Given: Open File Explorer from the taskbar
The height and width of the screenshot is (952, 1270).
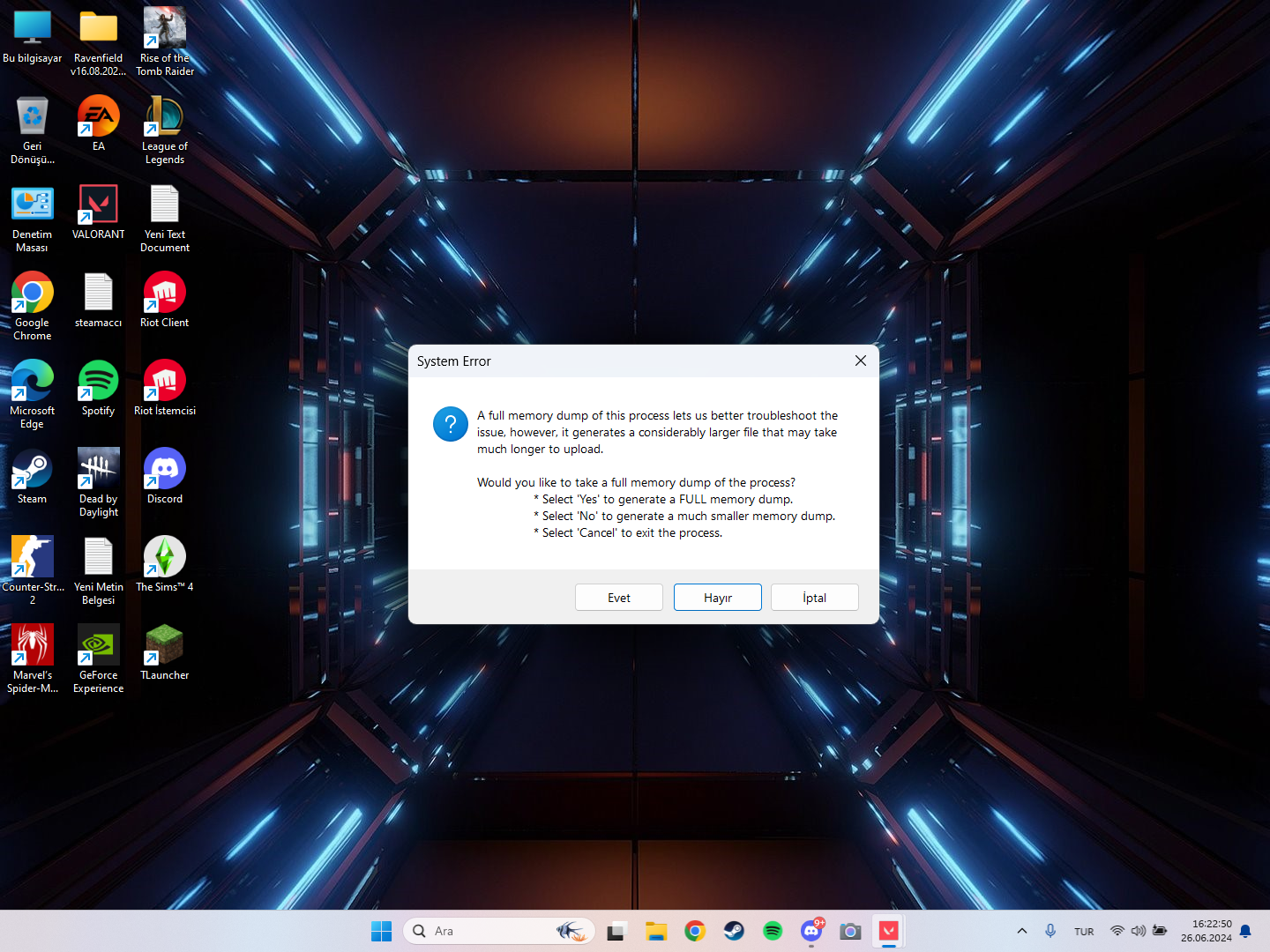Looking at the screenshot, I should [x=655, y=931].
